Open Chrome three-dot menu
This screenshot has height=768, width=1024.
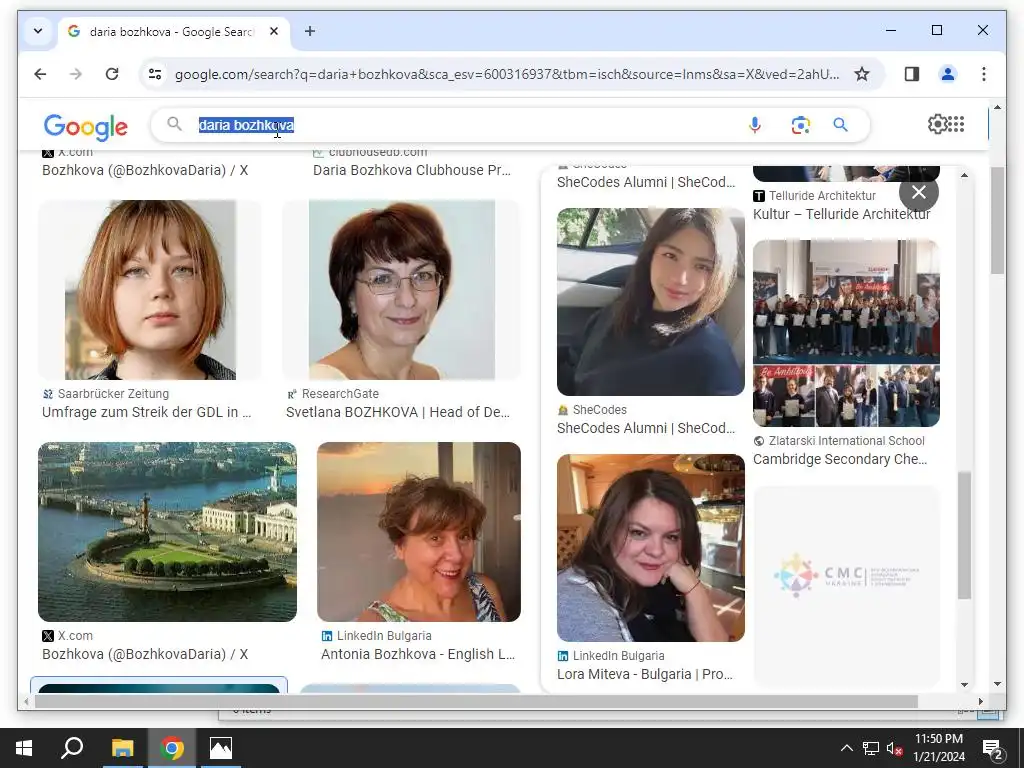(x=984, y=74)
